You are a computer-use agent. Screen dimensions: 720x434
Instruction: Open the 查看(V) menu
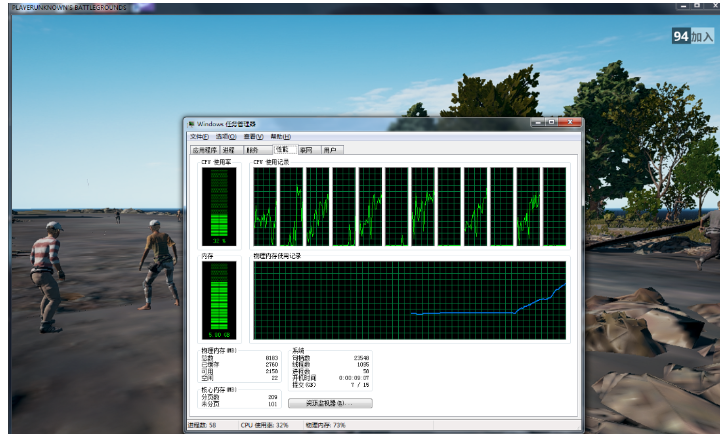point(253,137)
